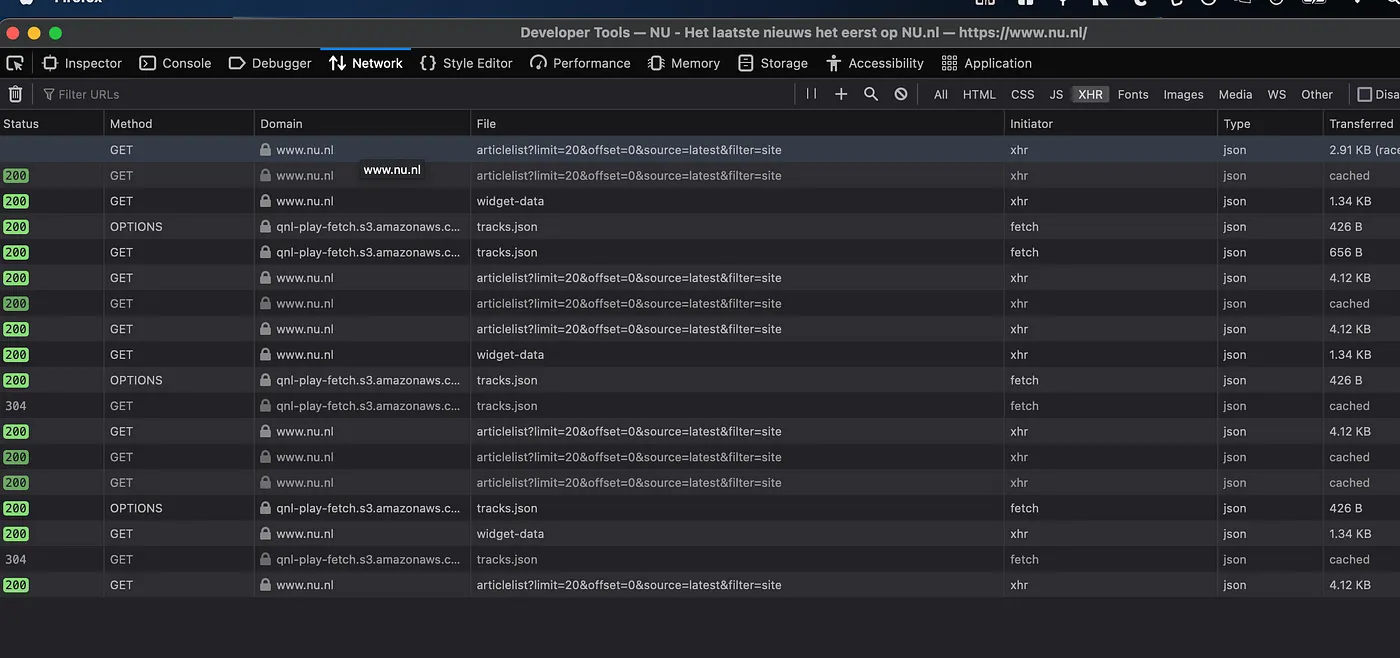Enable the Images request filter
1400x658 pixels.
coord(1183,94)
